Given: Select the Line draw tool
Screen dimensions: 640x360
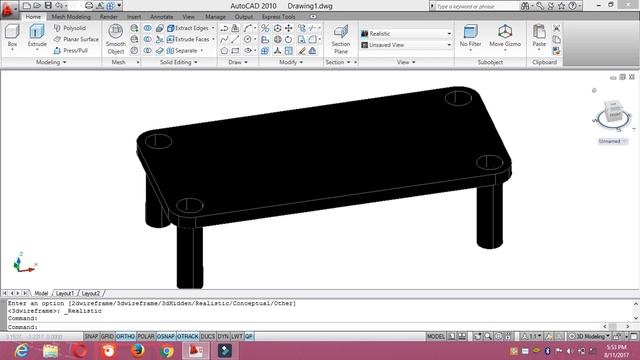Looking at the screenshot, I should pyautogui.click(x=235, y=40).
